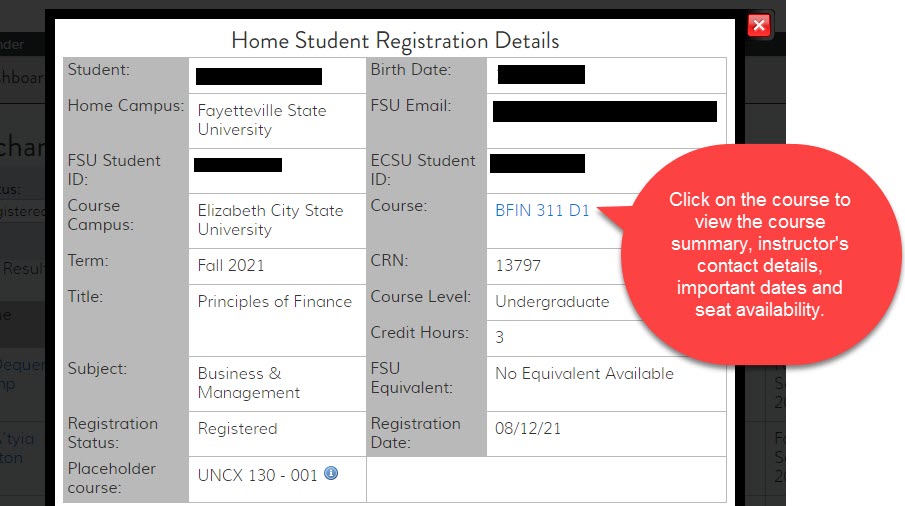
Task: Click the Registered status value
Action: point(237,428)
